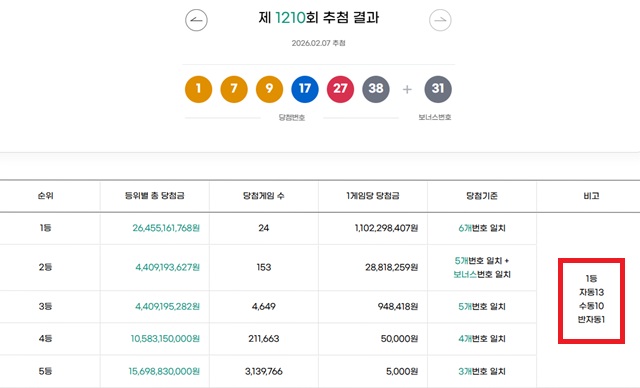Click the 4개번호 일치 criterion
This screenshot has width=640, height=388.
pos(482,339)
